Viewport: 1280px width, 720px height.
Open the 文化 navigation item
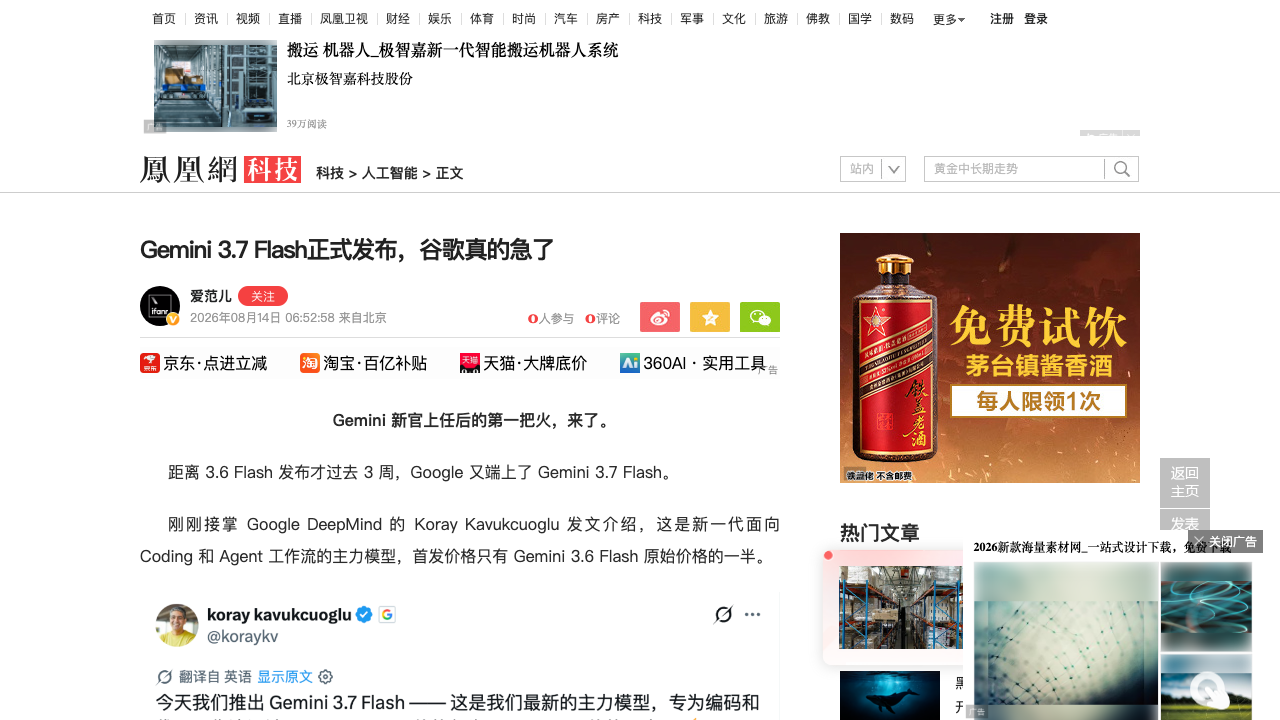[734, 18]
